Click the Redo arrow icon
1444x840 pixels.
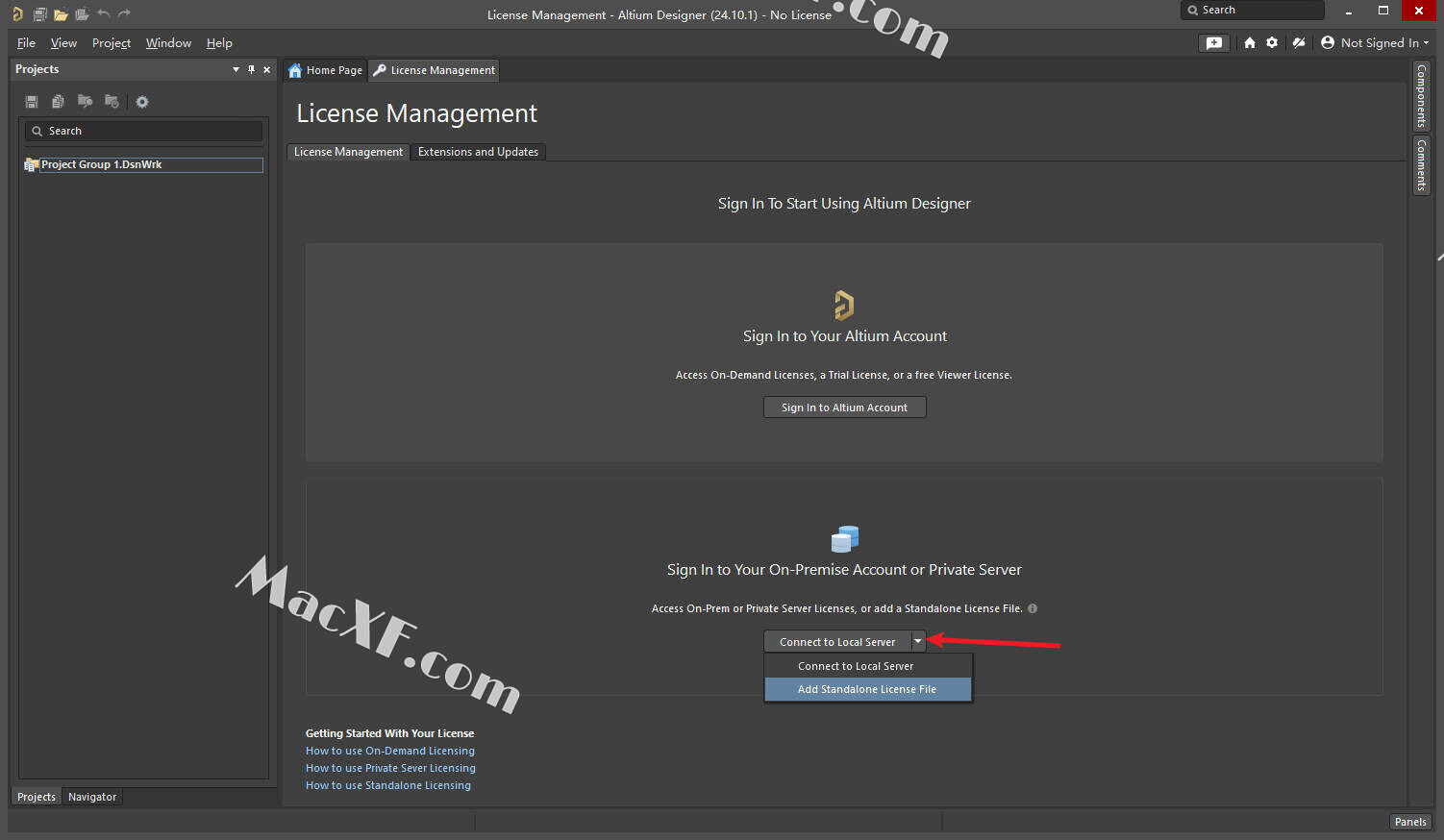pyautogui.click(x=124, y=13)
